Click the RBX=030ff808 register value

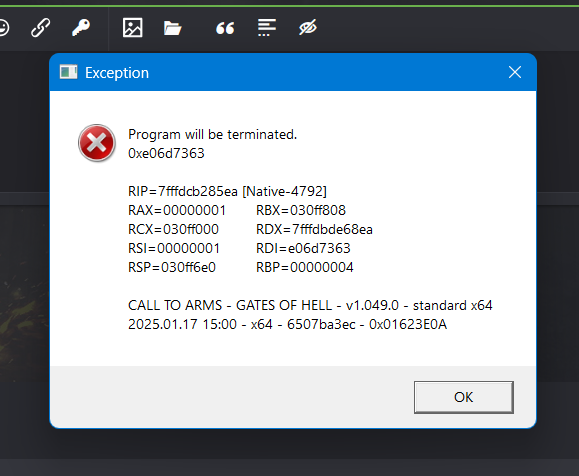point(301,210)
